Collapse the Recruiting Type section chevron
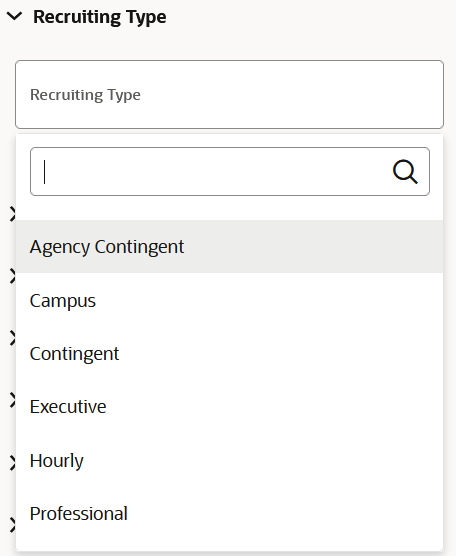This screenshot has width=456, height=556. coord(15,16)
